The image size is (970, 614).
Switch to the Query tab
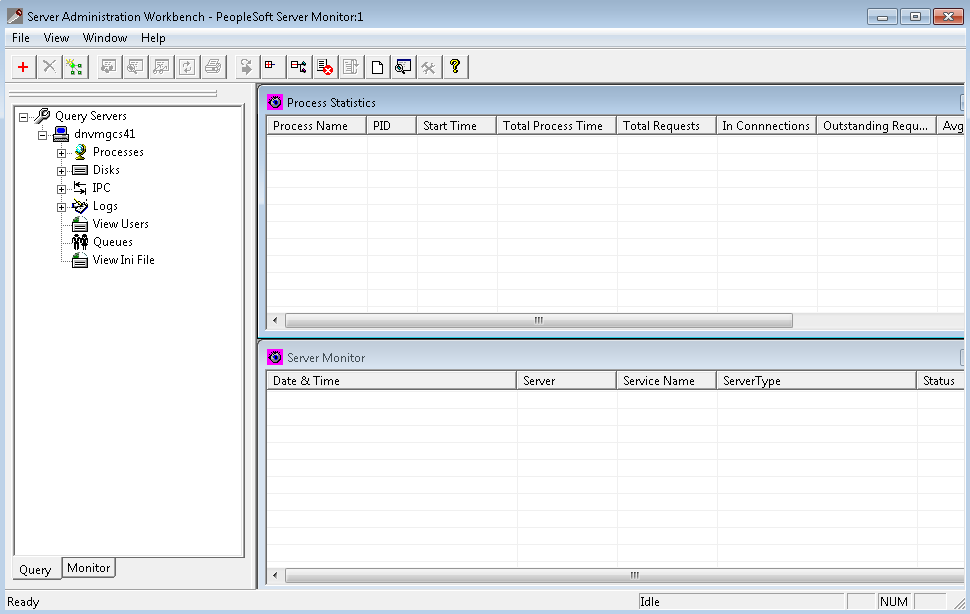tap(35, 569)
